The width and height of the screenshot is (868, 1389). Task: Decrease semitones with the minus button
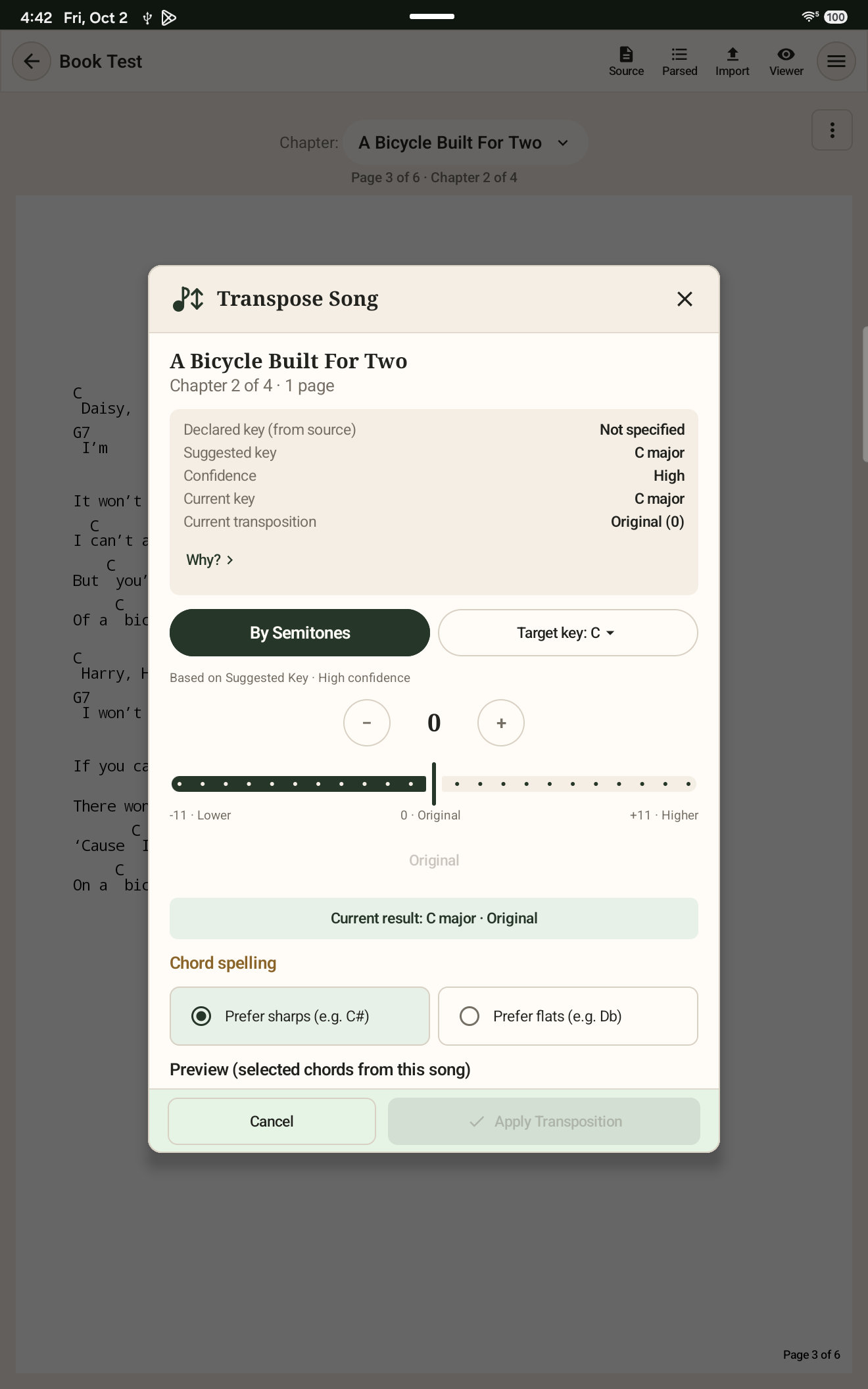tap(367, 723)
